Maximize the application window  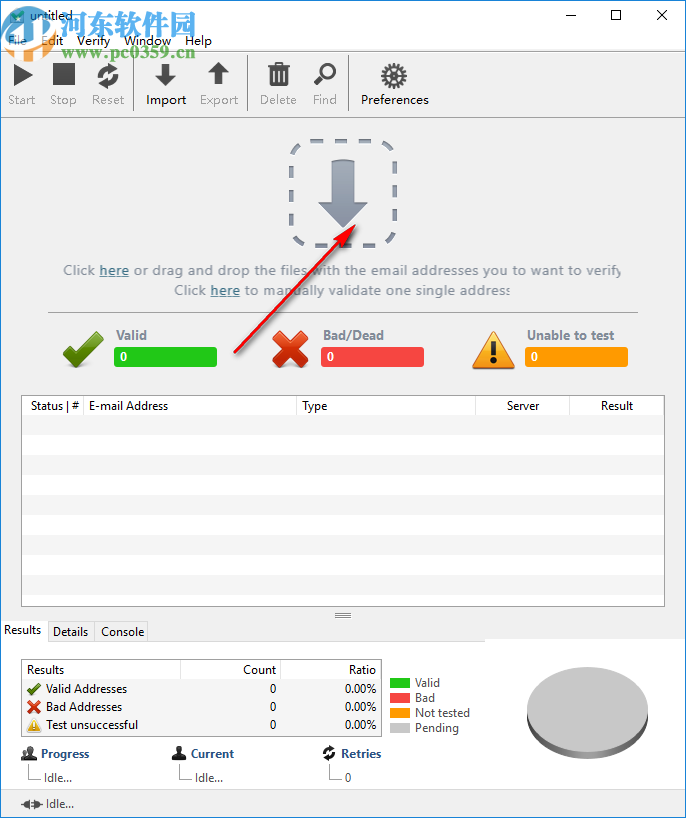(616, 15)
